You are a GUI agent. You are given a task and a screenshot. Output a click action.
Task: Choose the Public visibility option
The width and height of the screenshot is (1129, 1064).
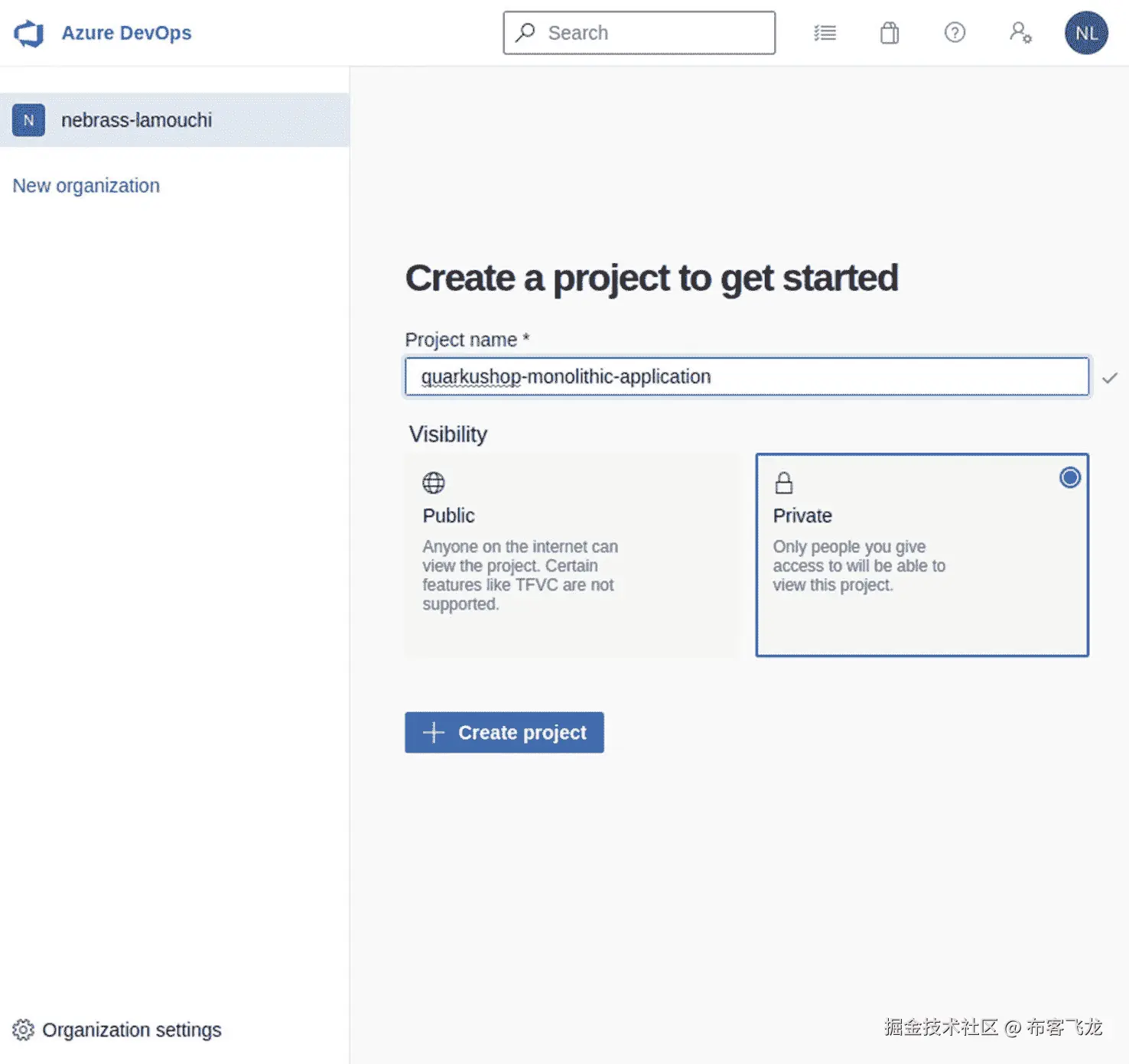(571, 555)
